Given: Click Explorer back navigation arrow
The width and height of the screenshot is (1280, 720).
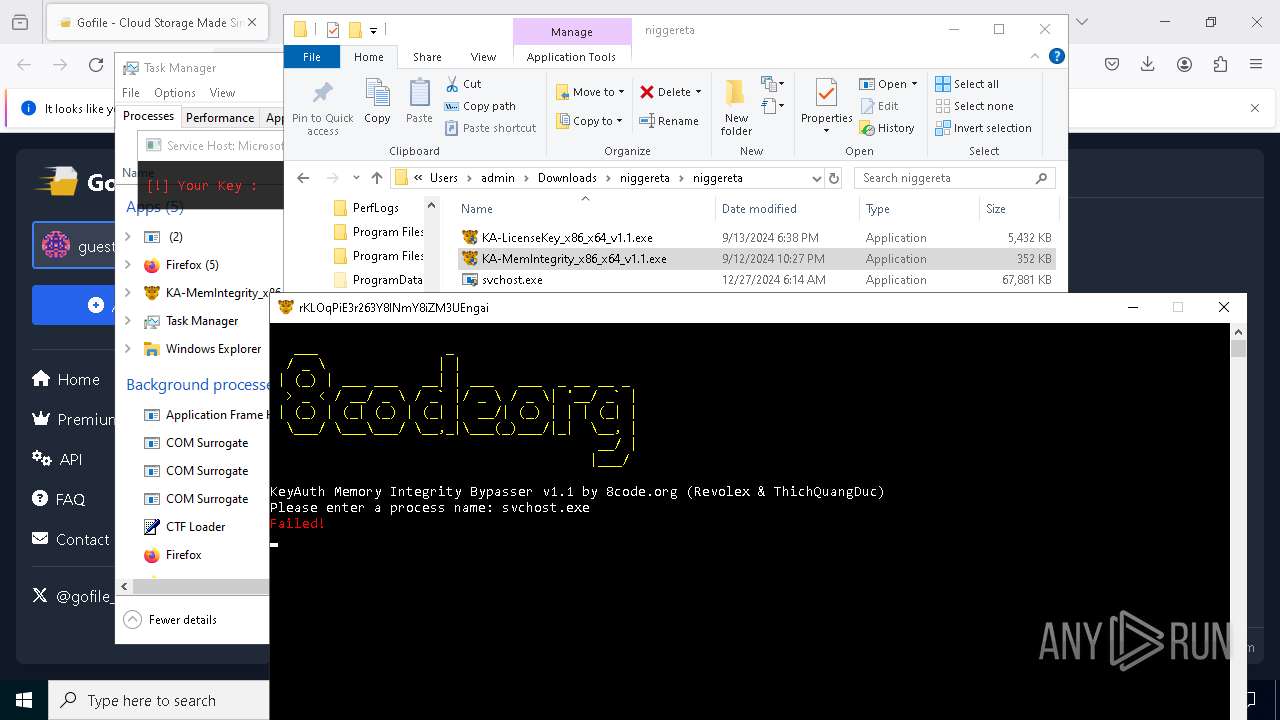Looking at the screenshot, I should 303,178.
